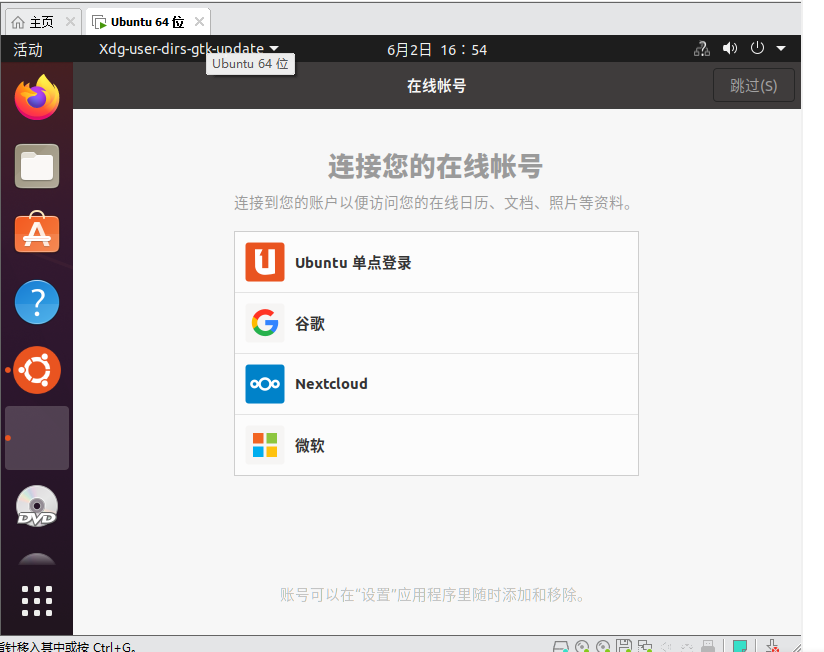Choose the Google account logo
Screen dimensions: 824x652
point(265,323)
